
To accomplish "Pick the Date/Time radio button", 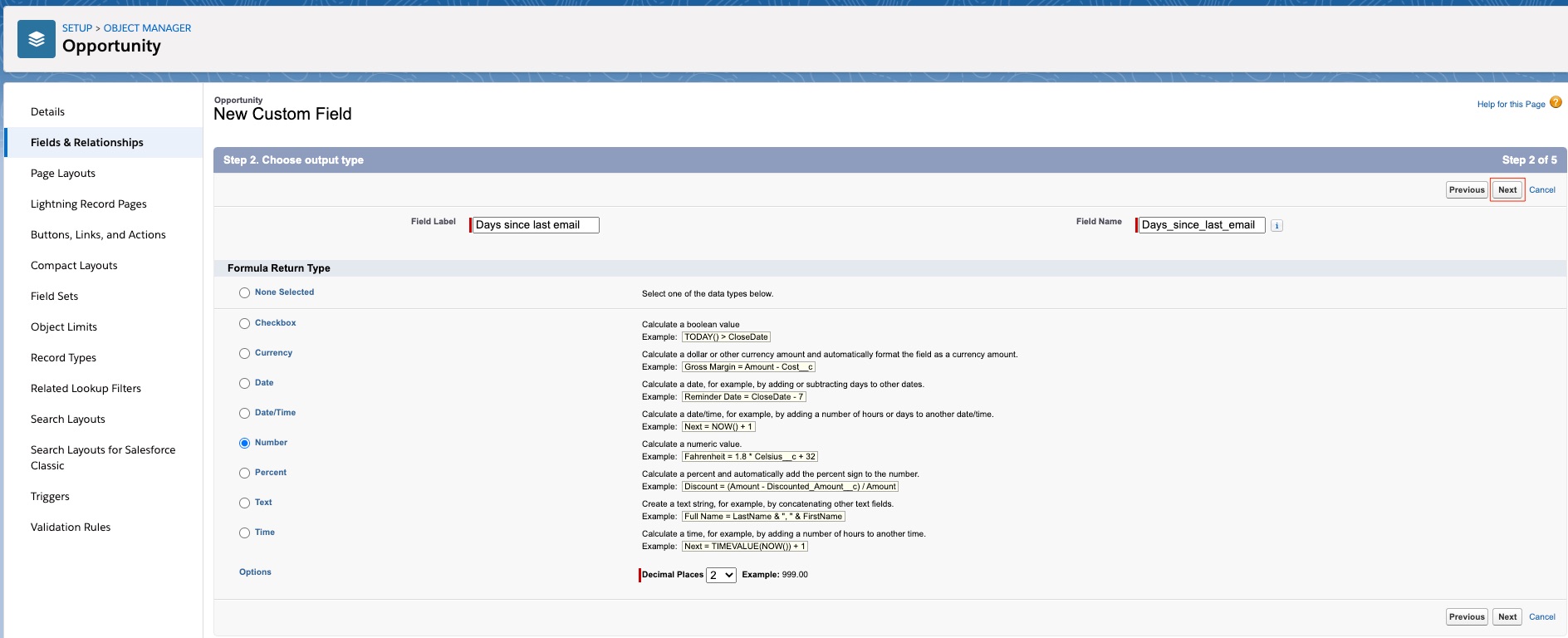I will [x=244, y=414].
